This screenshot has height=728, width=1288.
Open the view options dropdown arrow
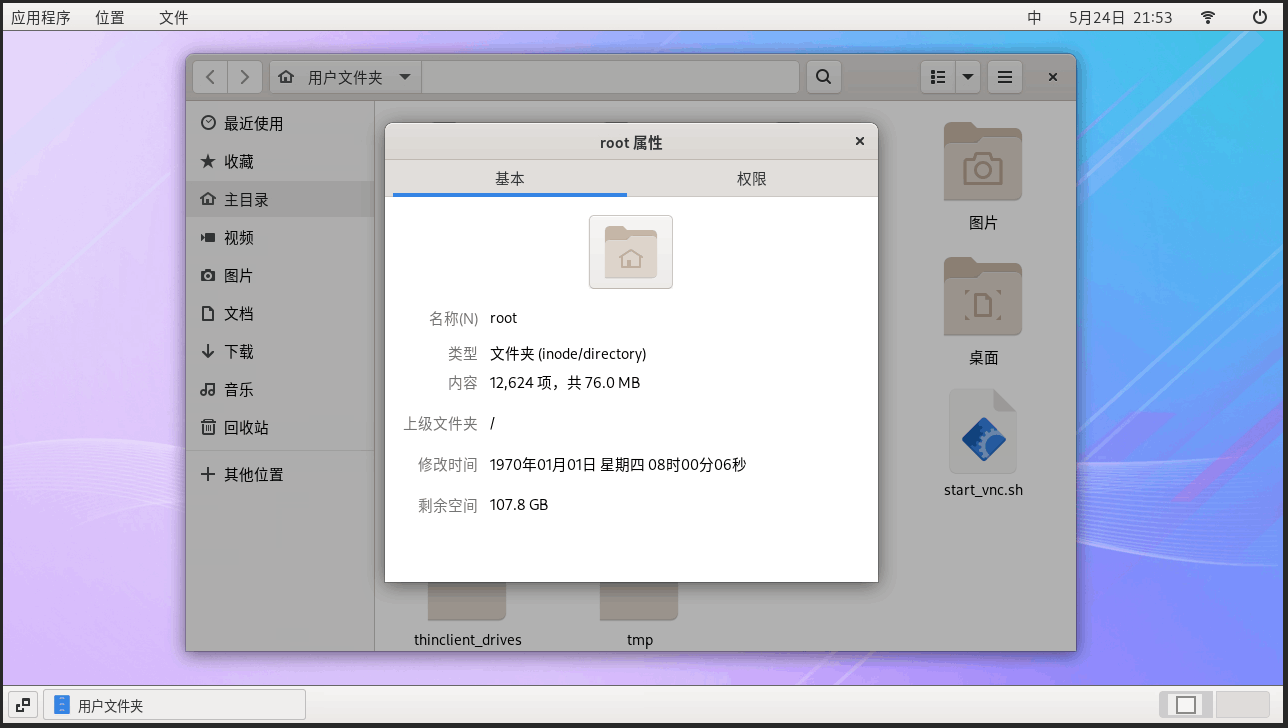968,77
